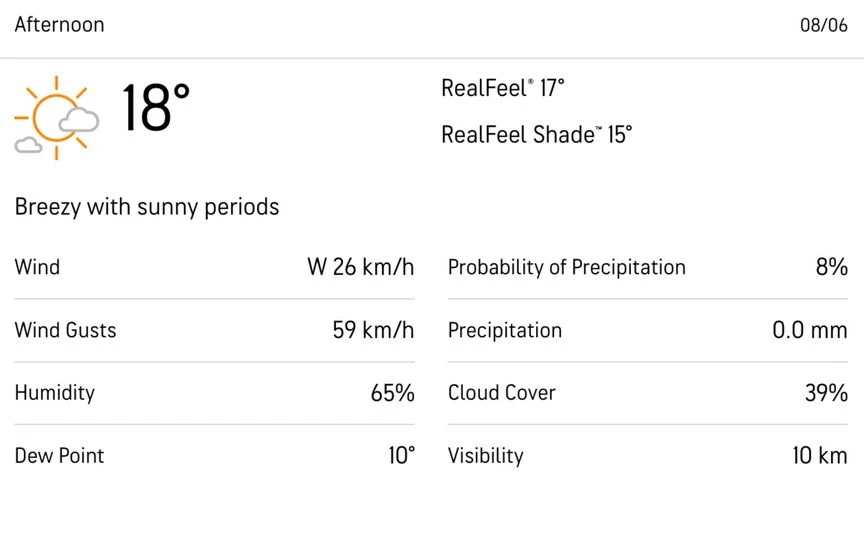
Task: Select the 59 km/h gusts value
Action: 374,330
